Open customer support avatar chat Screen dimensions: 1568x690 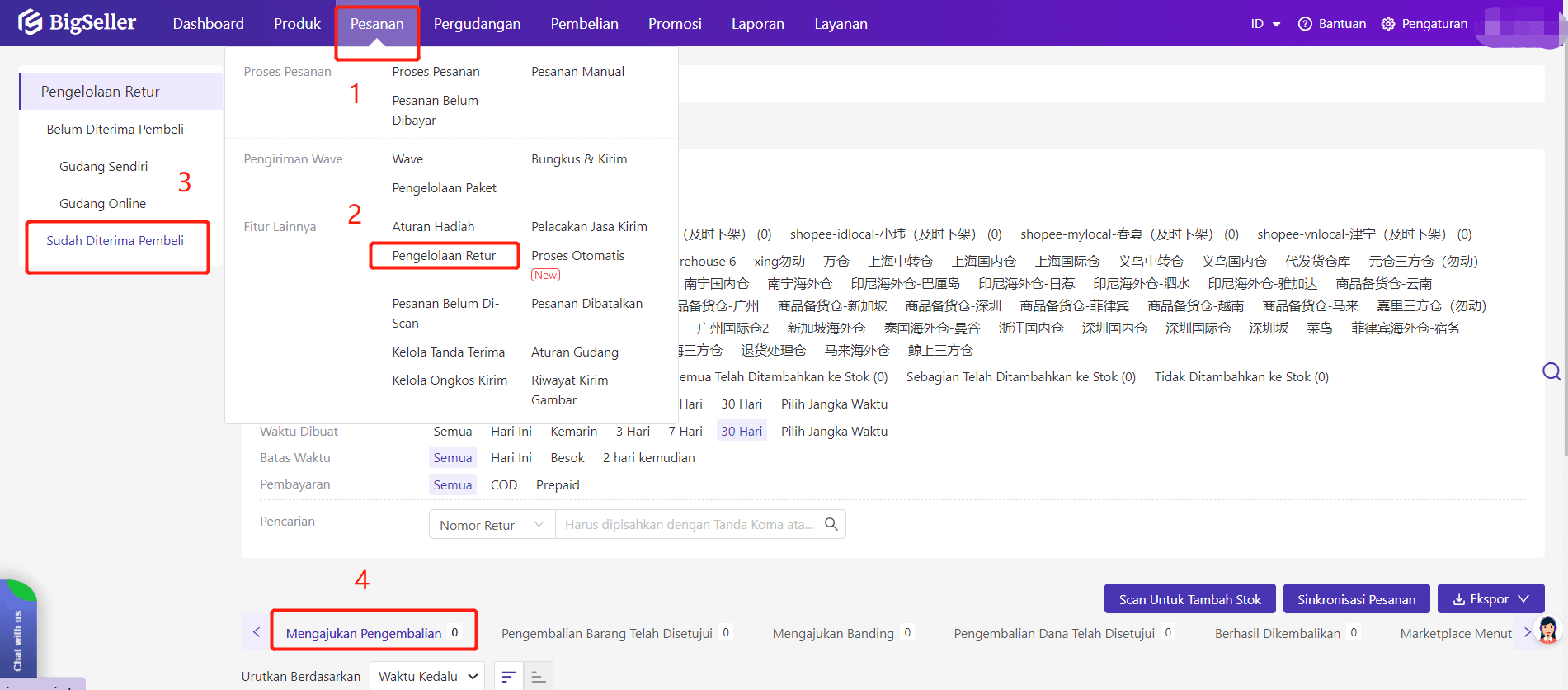(x=1547, y=631)
